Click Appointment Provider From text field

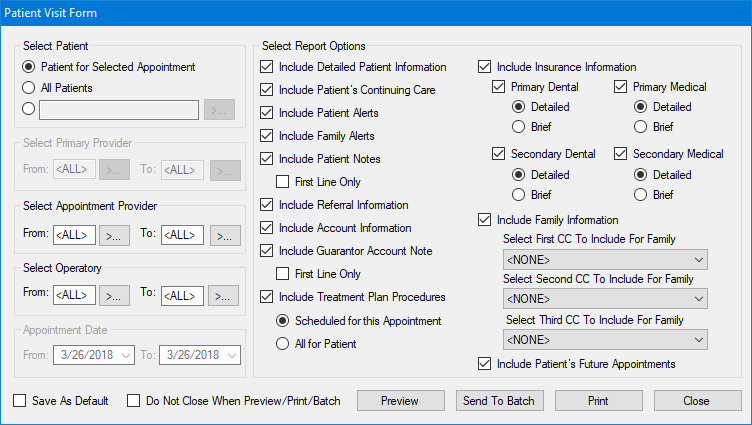[x=74, y=236]
